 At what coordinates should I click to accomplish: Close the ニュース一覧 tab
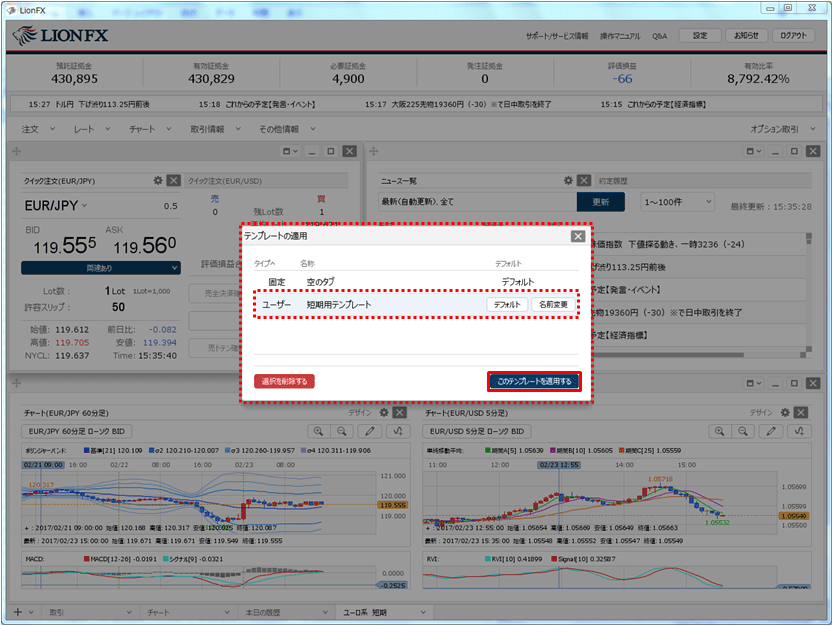(584, 181)
